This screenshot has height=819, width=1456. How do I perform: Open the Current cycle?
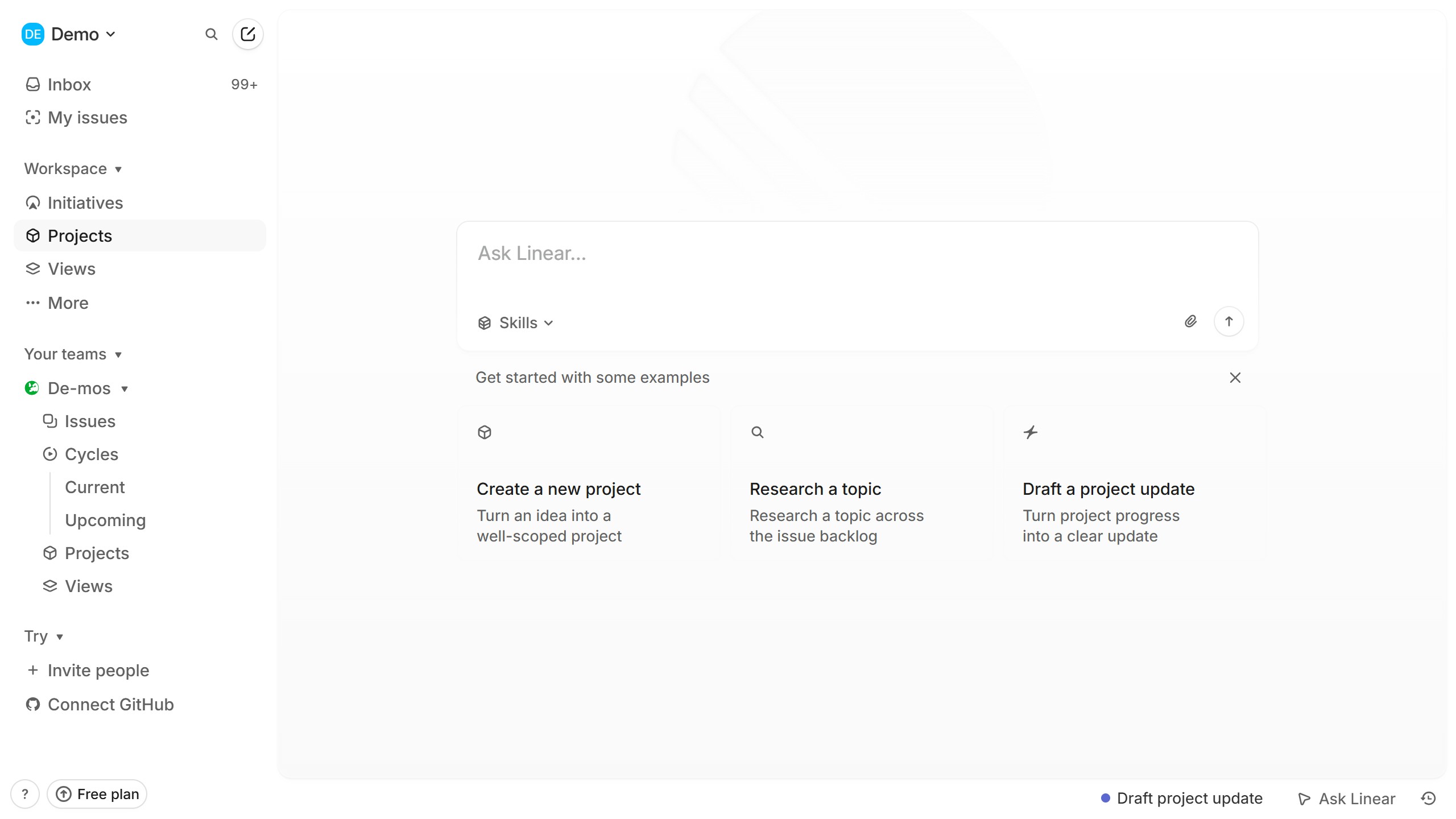pos(94,487)
